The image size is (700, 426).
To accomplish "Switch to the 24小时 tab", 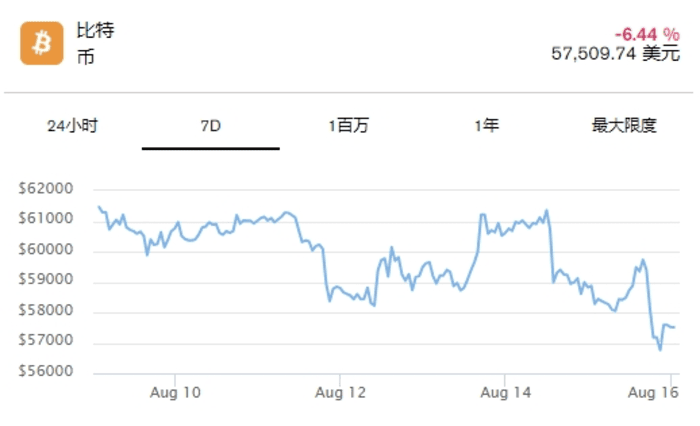I will pyautogui.click(x=73, y=126).
